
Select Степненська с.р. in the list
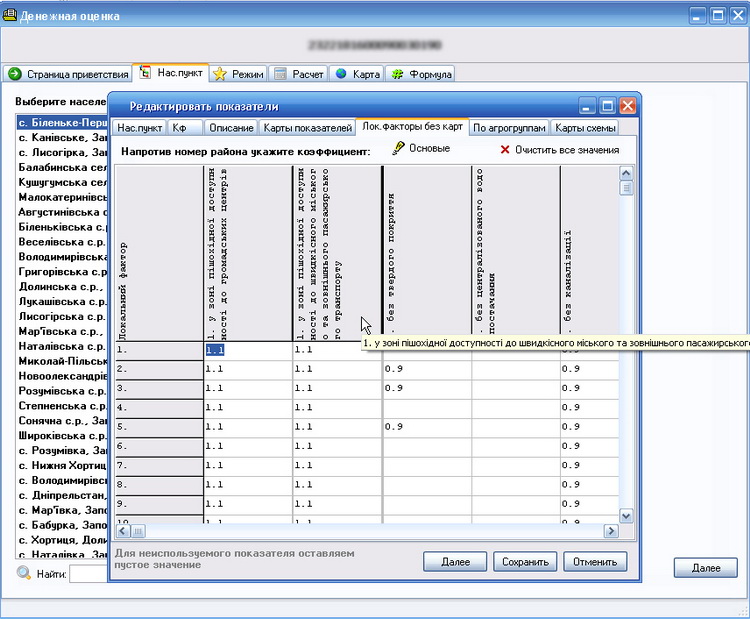point(62,406)
